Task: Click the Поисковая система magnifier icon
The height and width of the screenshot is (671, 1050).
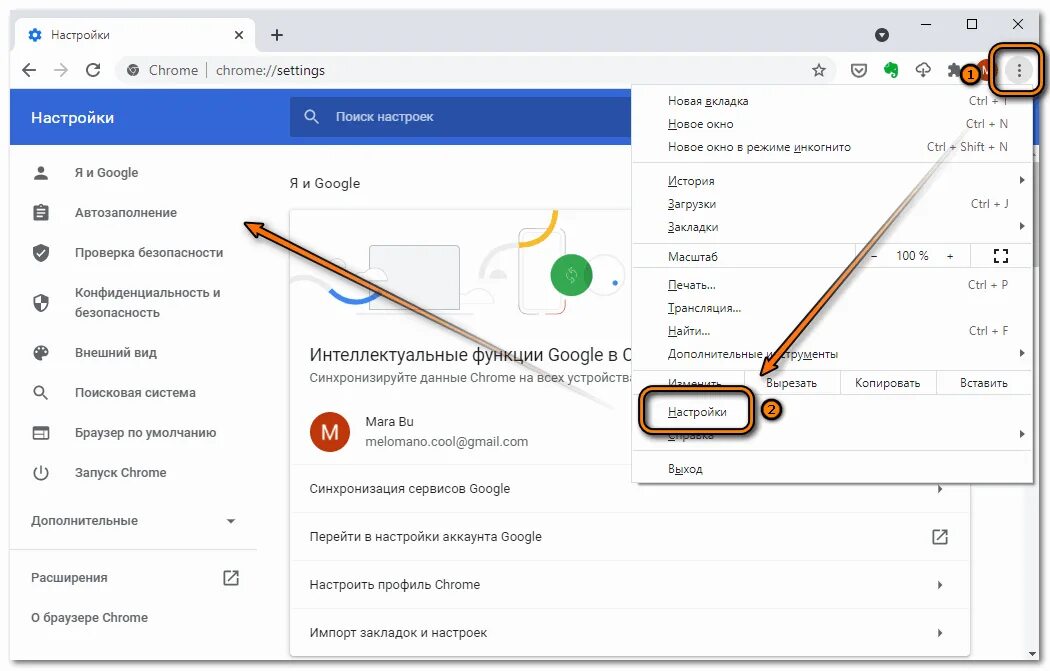Action: [41, 393]
